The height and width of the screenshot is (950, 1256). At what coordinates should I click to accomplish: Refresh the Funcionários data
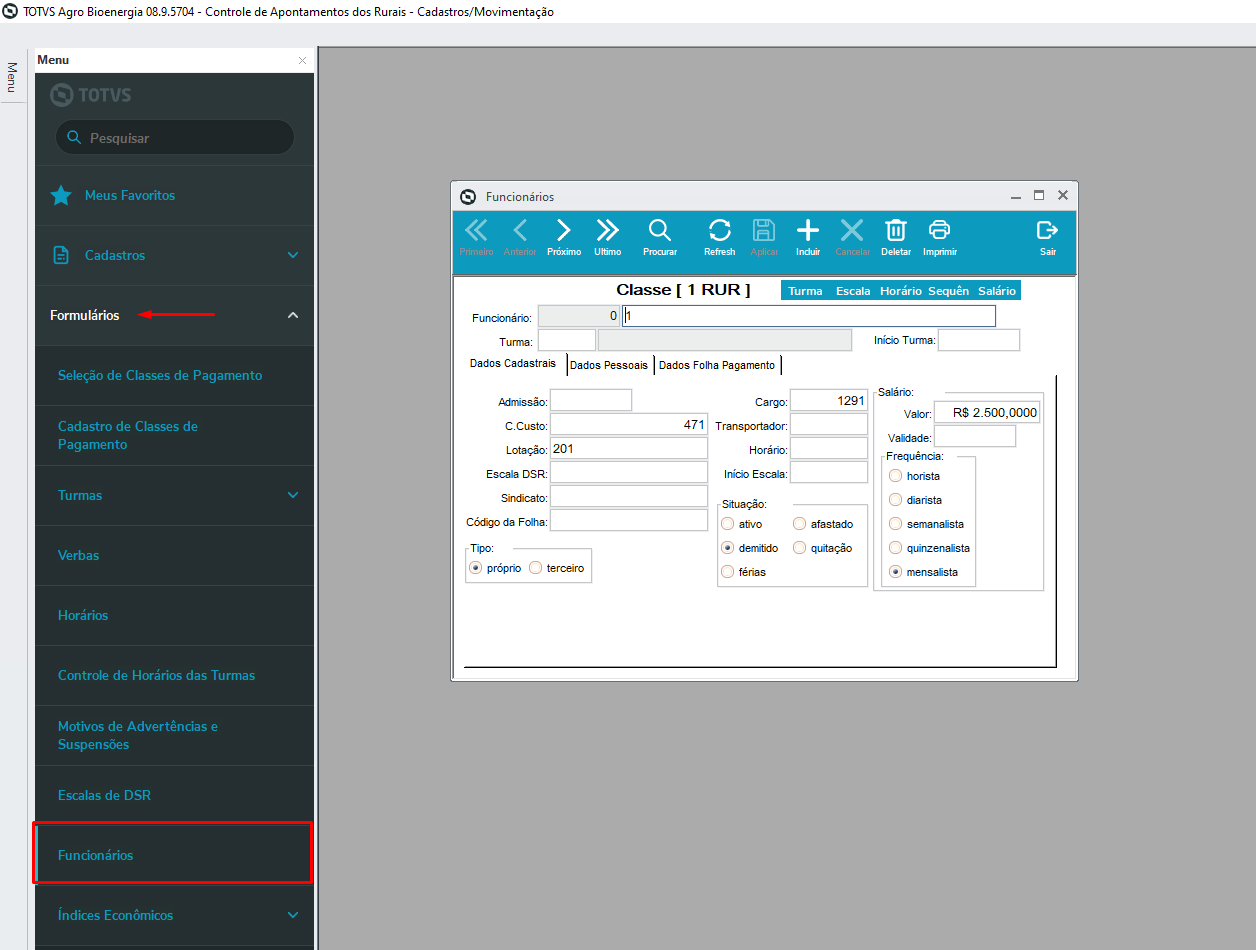point(719,237)
